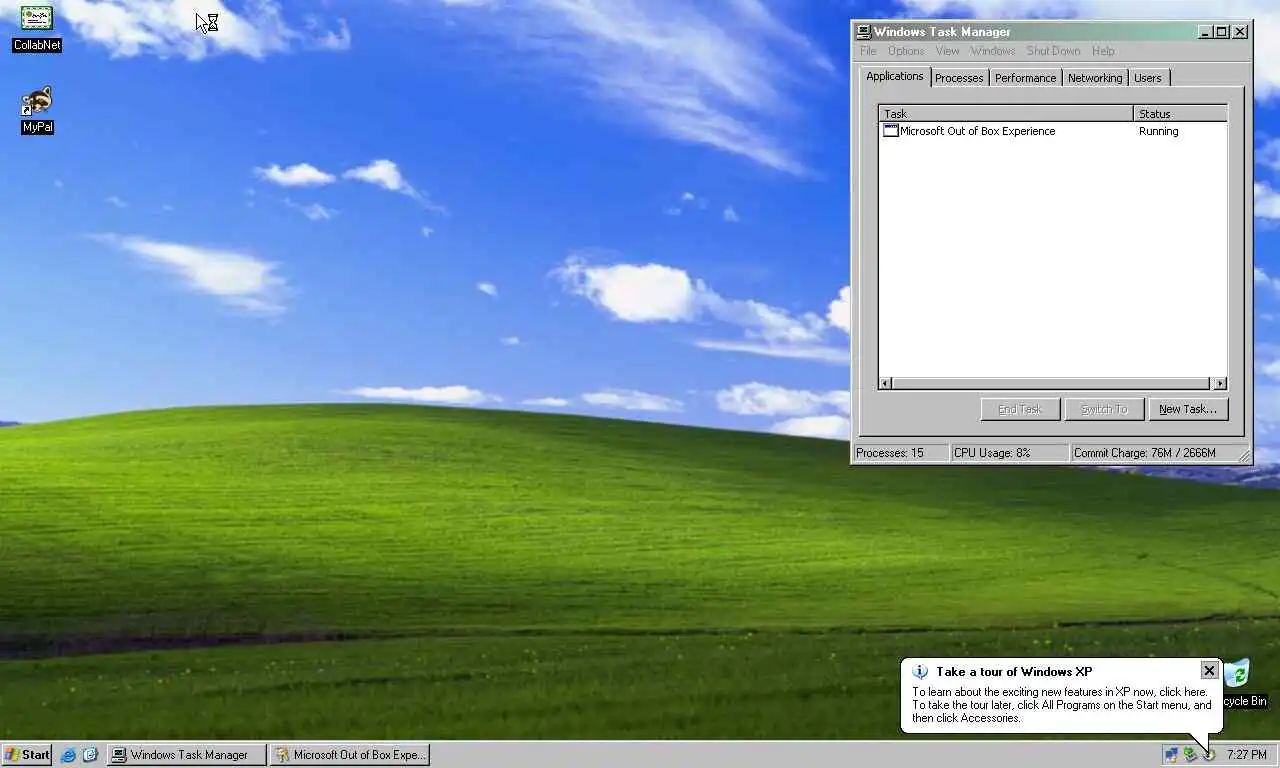Click the Task Manager title bar icon

864,32
